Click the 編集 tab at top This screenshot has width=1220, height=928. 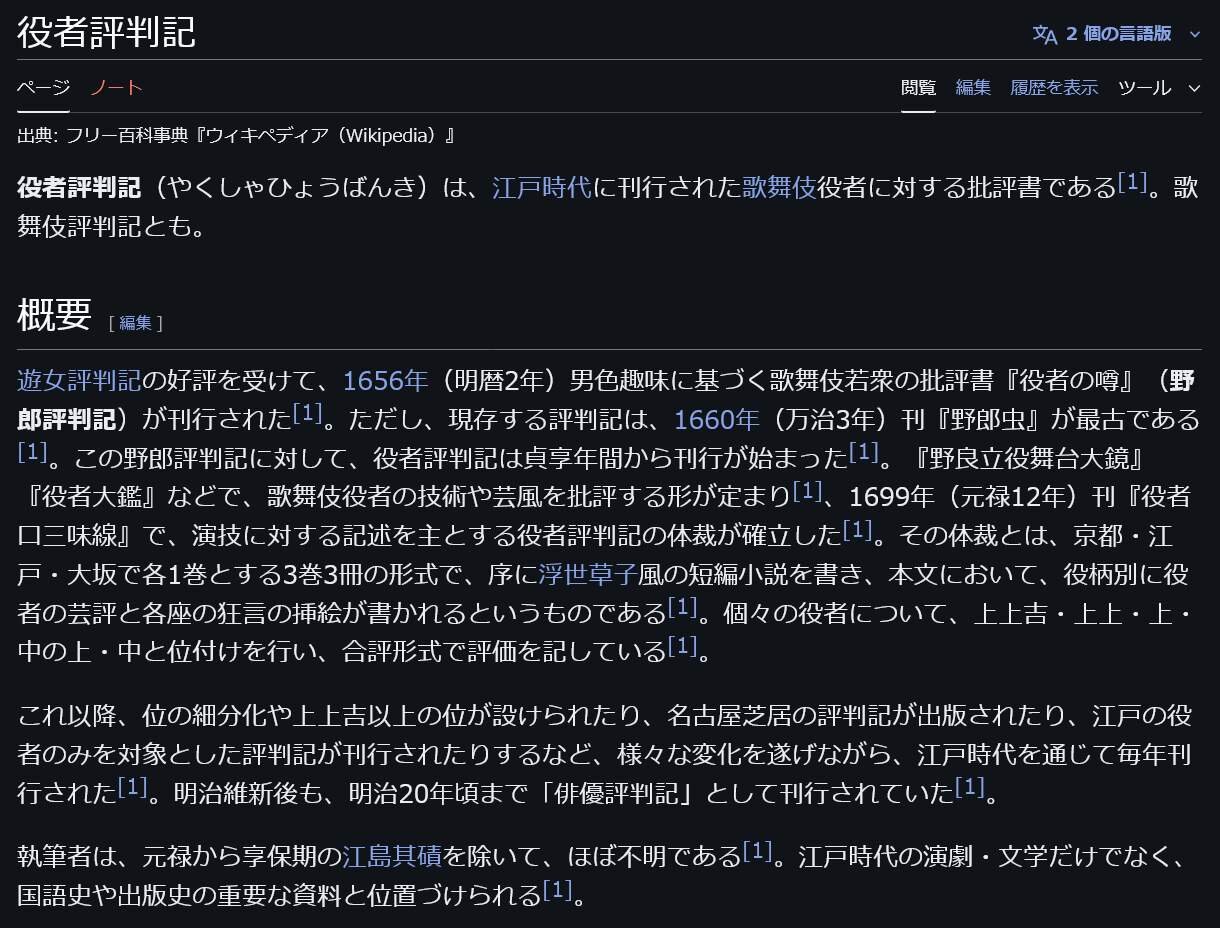[973, 88]
